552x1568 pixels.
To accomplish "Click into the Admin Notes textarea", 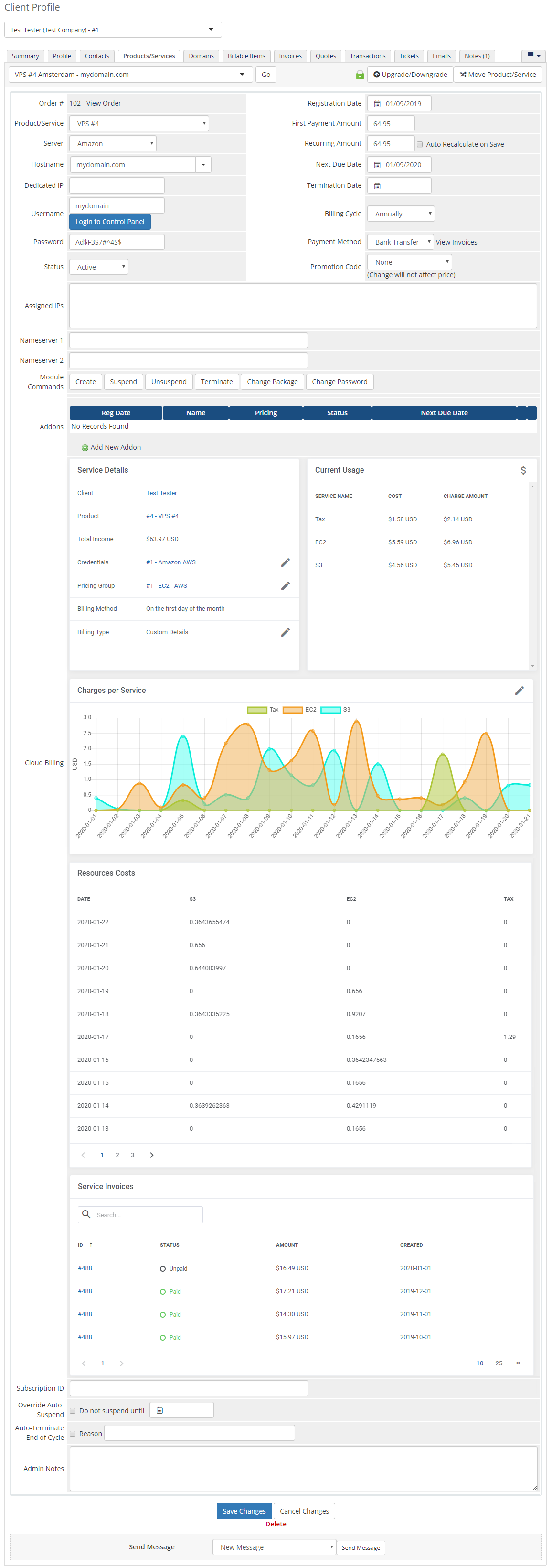I will (303, 1469).
